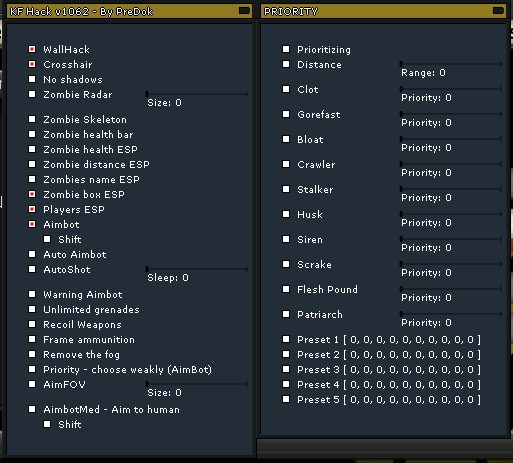
Task: Collapse the KF Hack window using its title bar button
Action: pyautogui.click(x=244, y=11)
